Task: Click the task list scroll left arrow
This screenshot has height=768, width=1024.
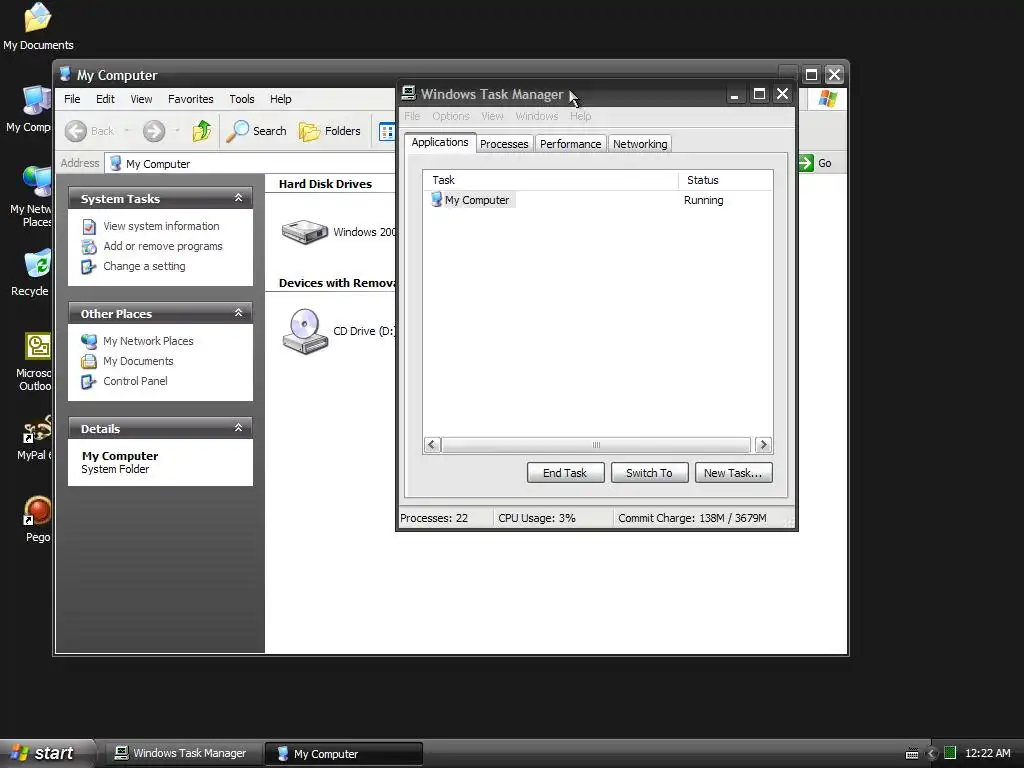Action: click(432, 445)
